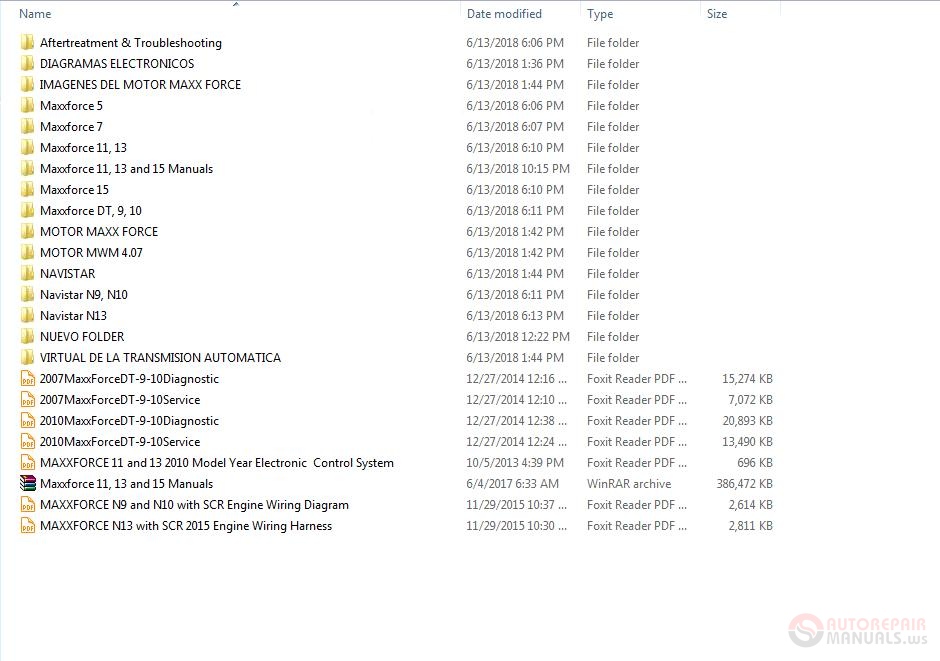Viewport: 940px width, 661px height.
Task: Select the 'Maxxforce 7' folder name
Action: click(71, 126)
